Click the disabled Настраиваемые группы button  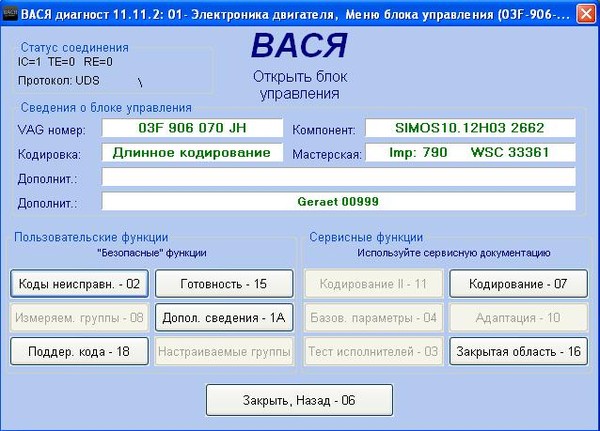pyautogui.click(x=224, y=351)
